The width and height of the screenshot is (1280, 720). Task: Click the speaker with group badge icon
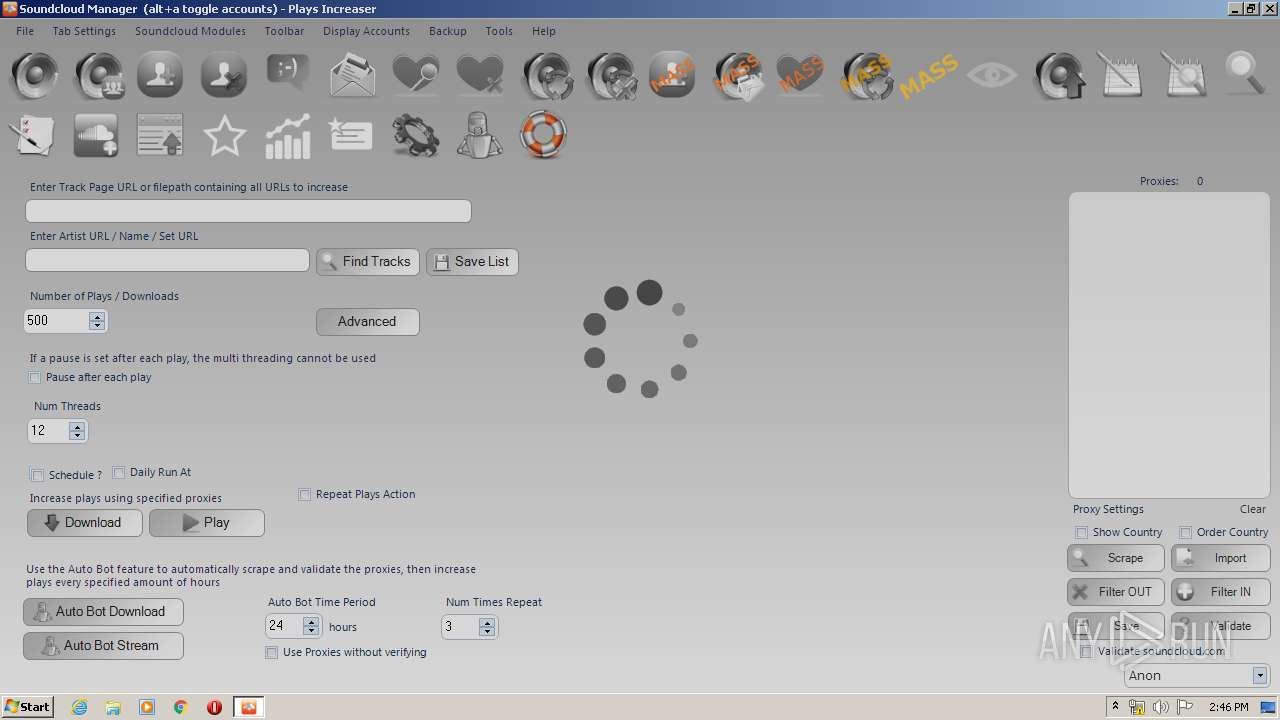click(99, 75)
